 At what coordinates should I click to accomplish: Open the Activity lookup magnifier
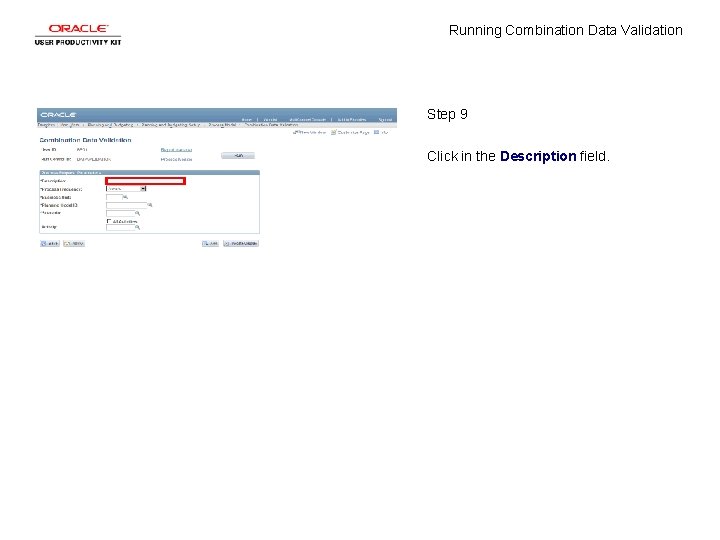[x=137, y=227]
